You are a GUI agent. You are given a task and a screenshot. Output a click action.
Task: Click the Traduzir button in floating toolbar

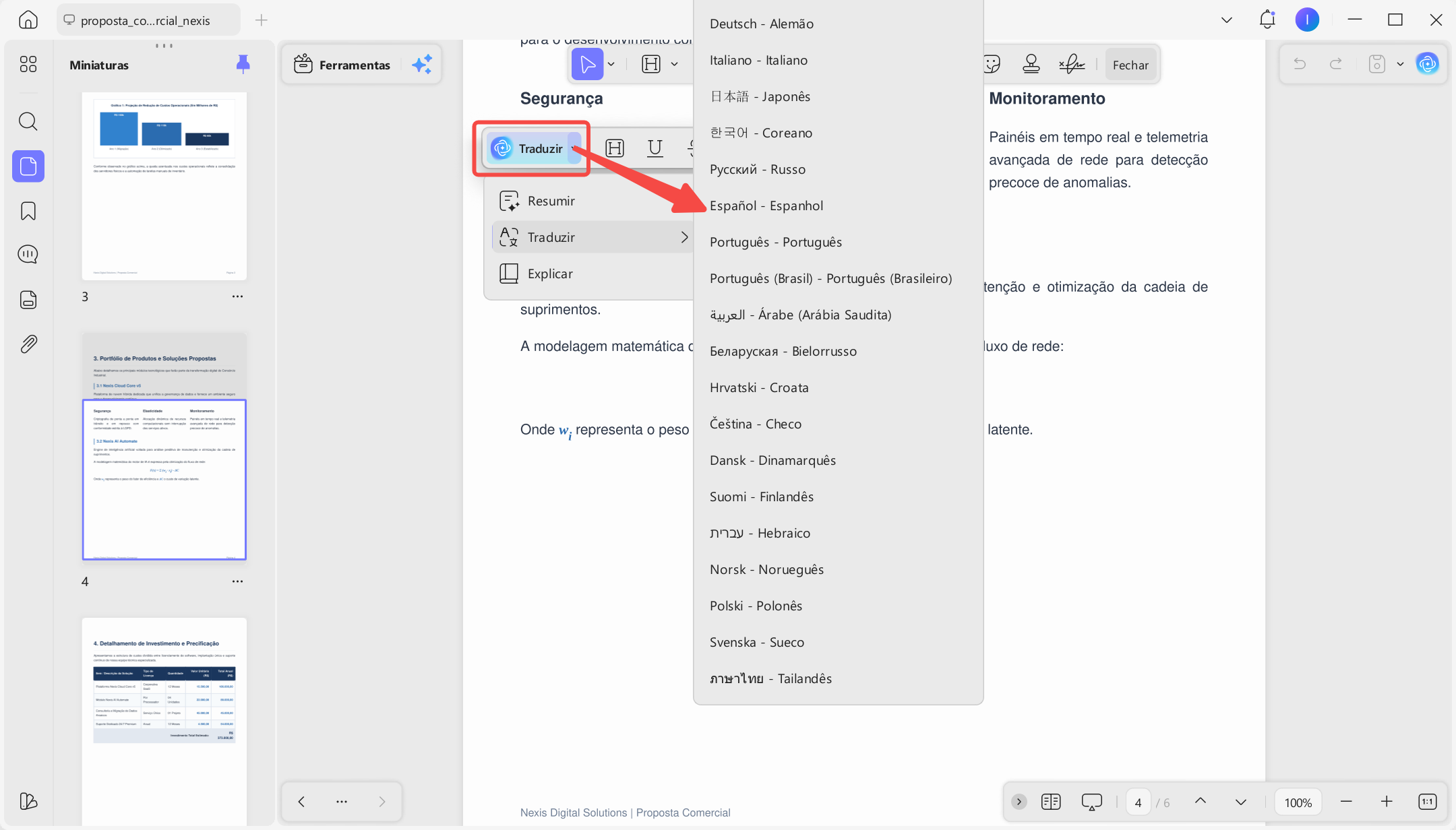tap(528, 148)
